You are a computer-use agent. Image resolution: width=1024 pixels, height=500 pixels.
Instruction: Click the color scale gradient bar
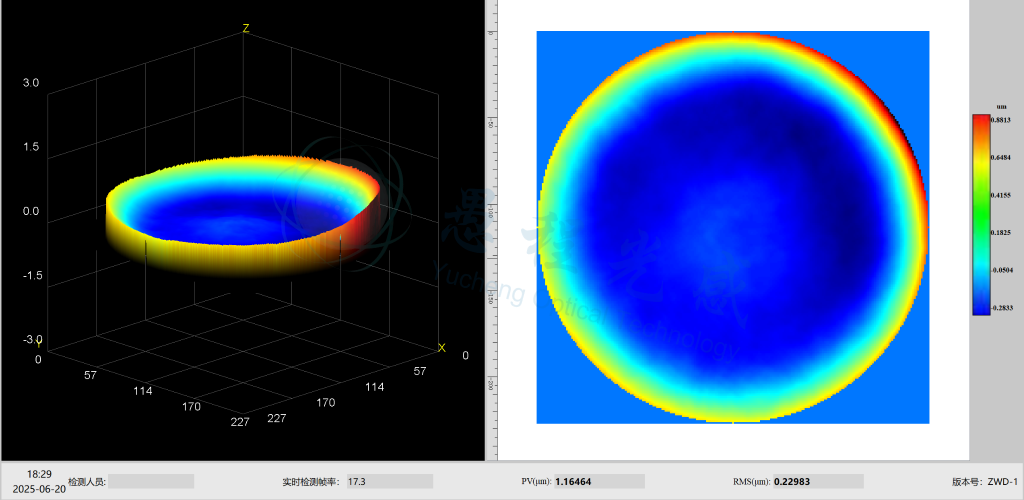[982, 215]
